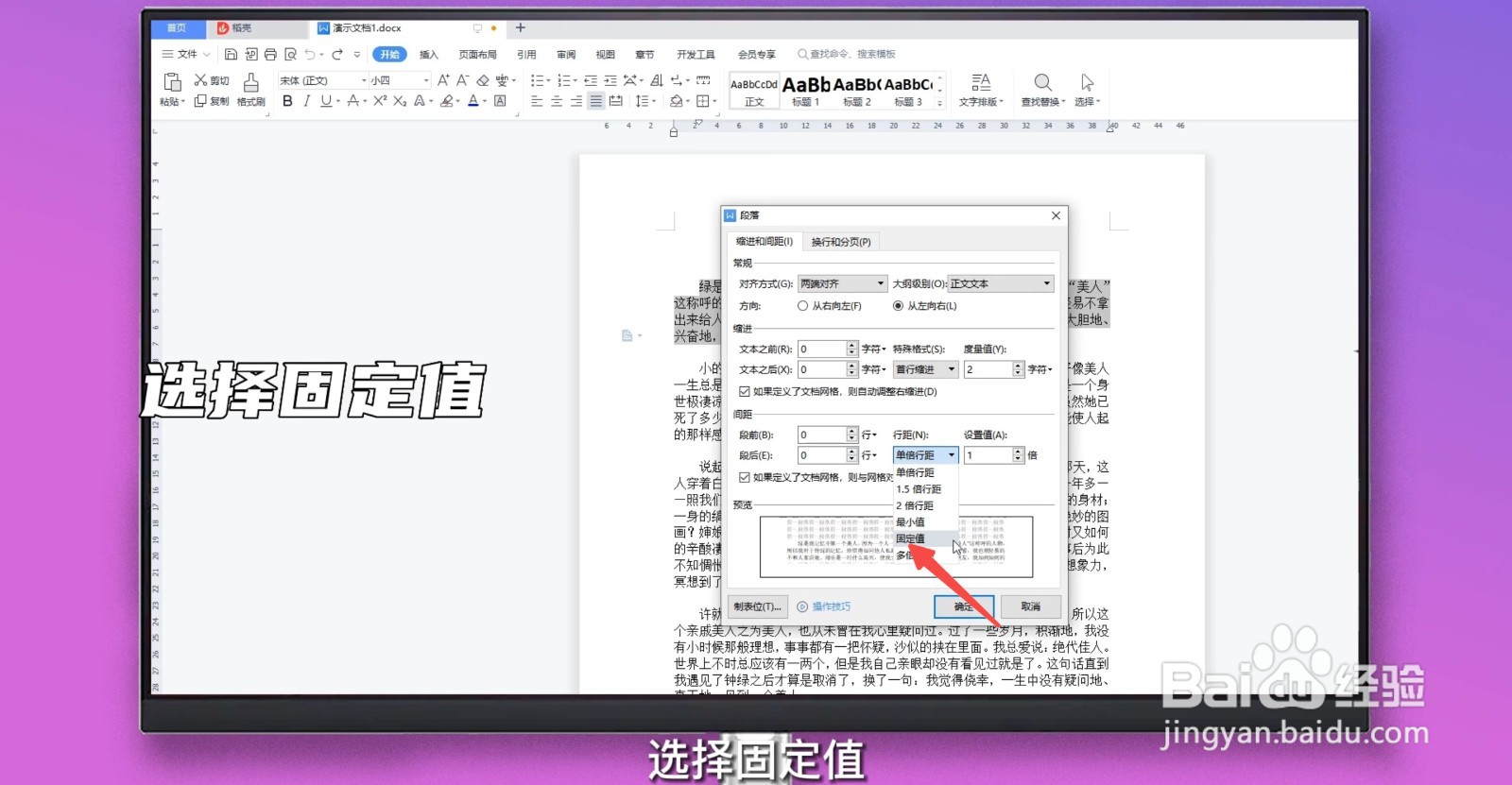Image resolution: width=1512 pixels, height=785 pixels.
Task: Click the Undo arrow icon
Action: pyautogui.click(x=309, y=55)
